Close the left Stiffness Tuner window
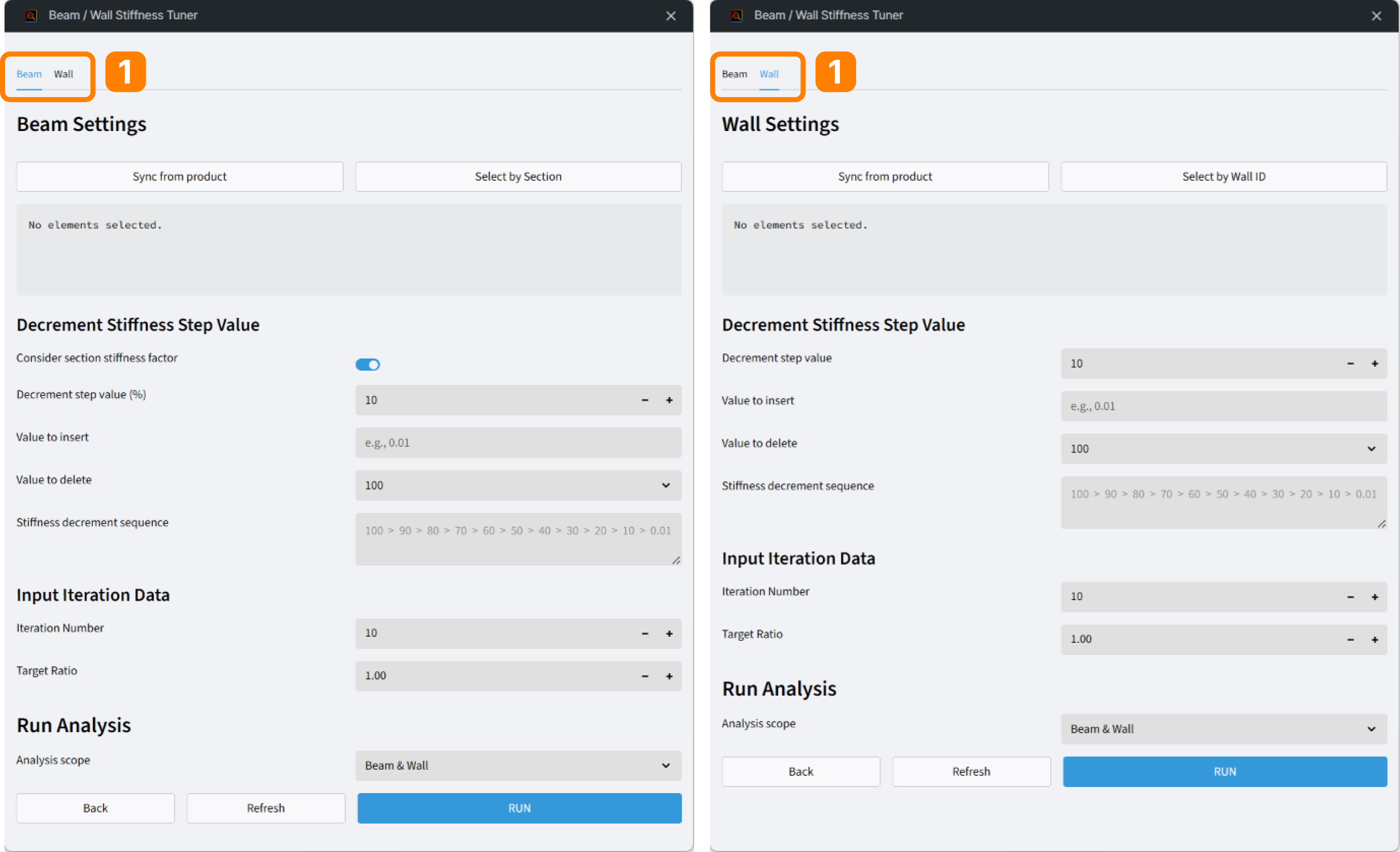 click(671, 16)
